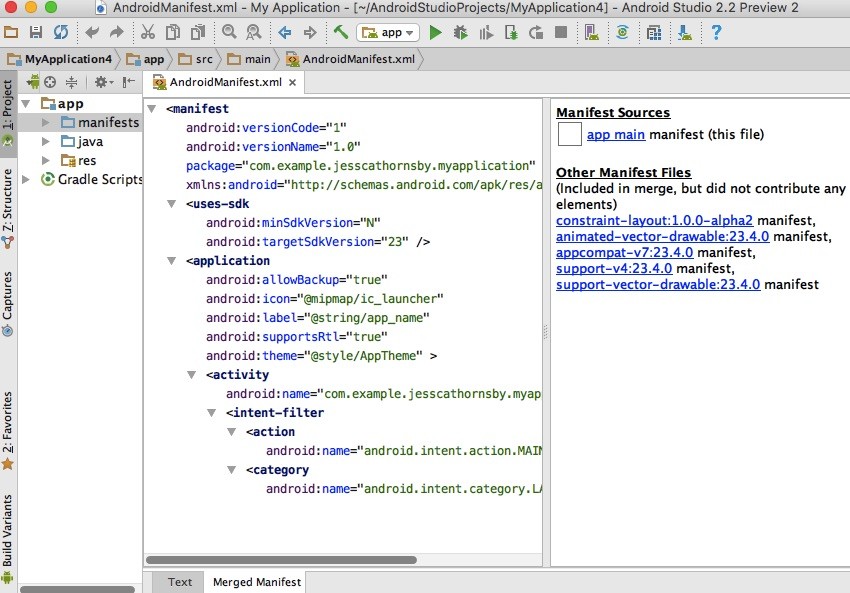Collapse the app module tree node
The image size is (850, 593).
click(x=25, y=104)
